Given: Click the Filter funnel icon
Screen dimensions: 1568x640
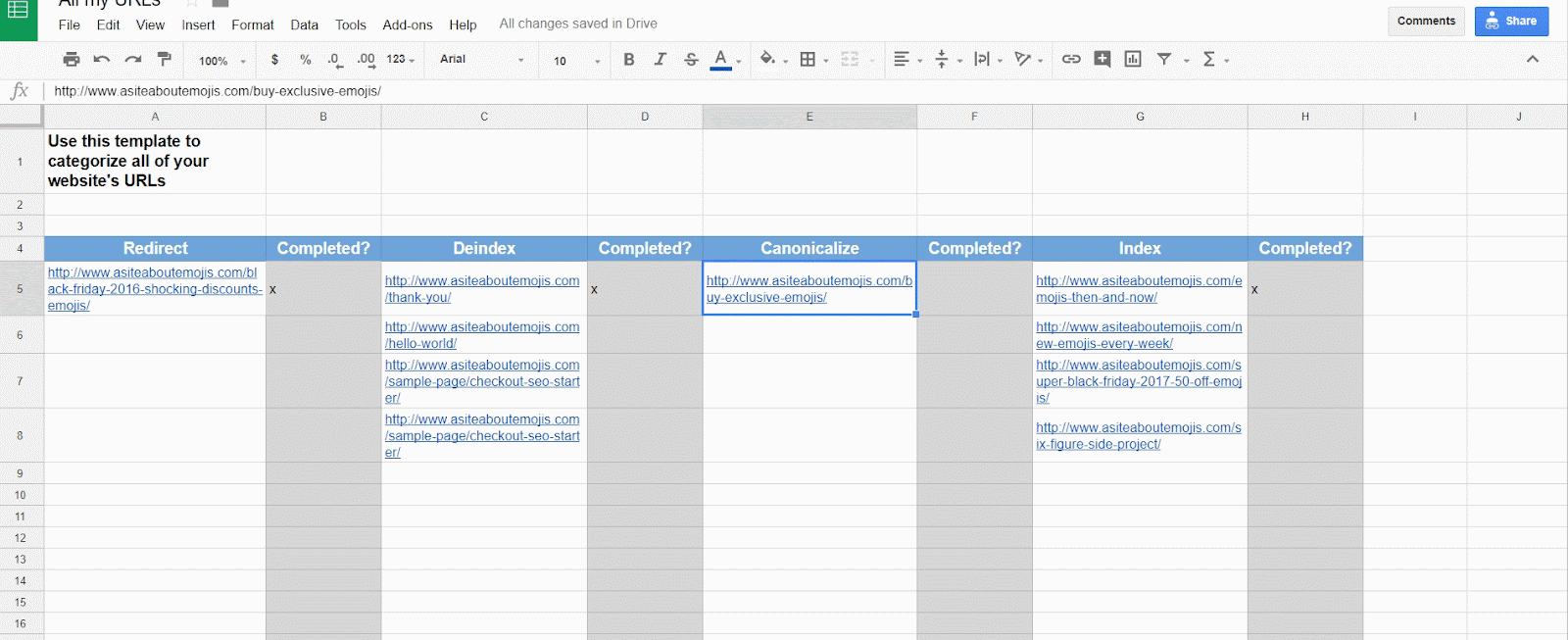Looking at the screenshot, I should click(x=1164, y=60).
